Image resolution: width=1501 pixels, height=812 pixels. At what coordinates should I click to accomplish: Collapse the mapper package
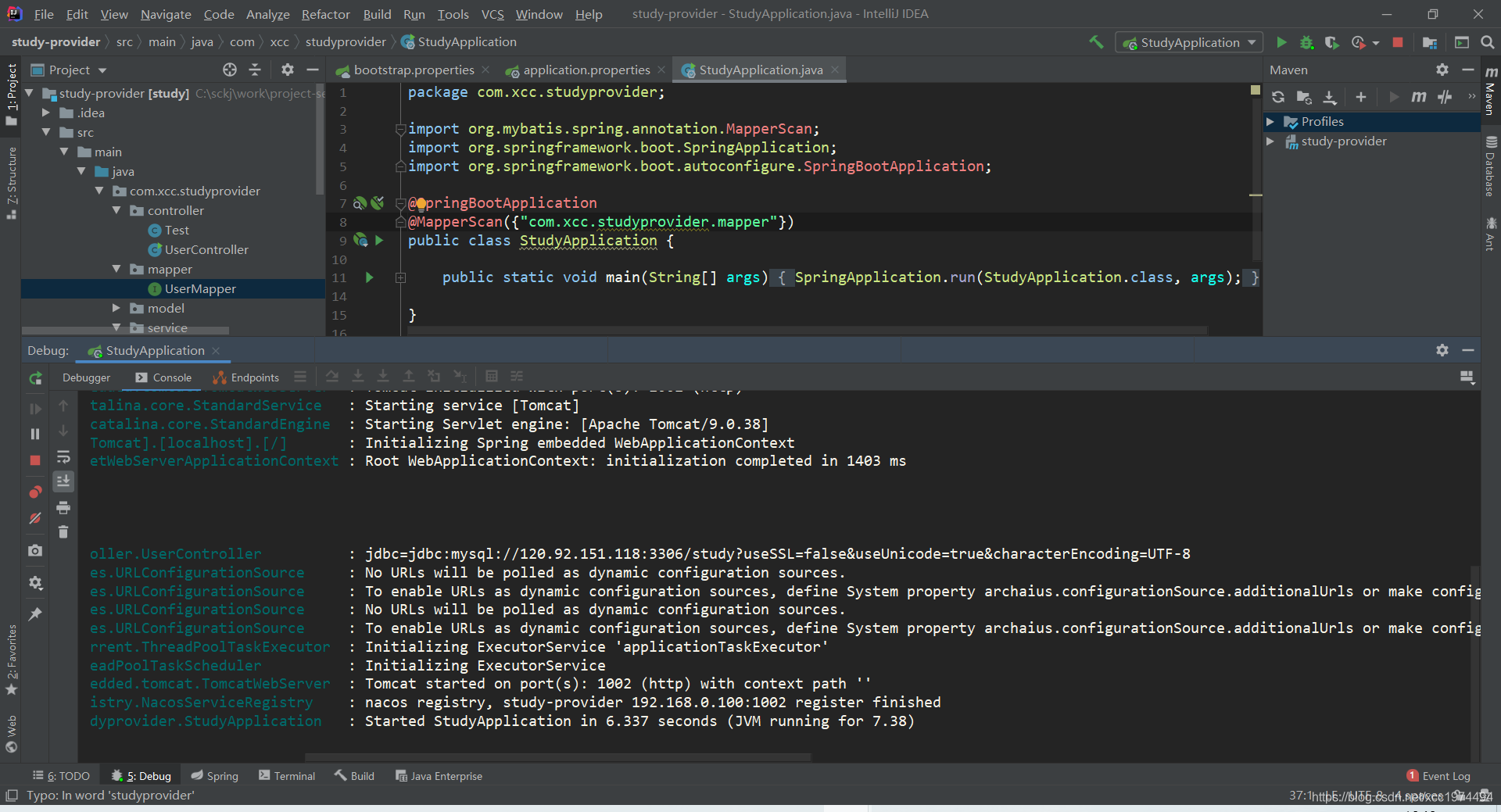point(116,269)
